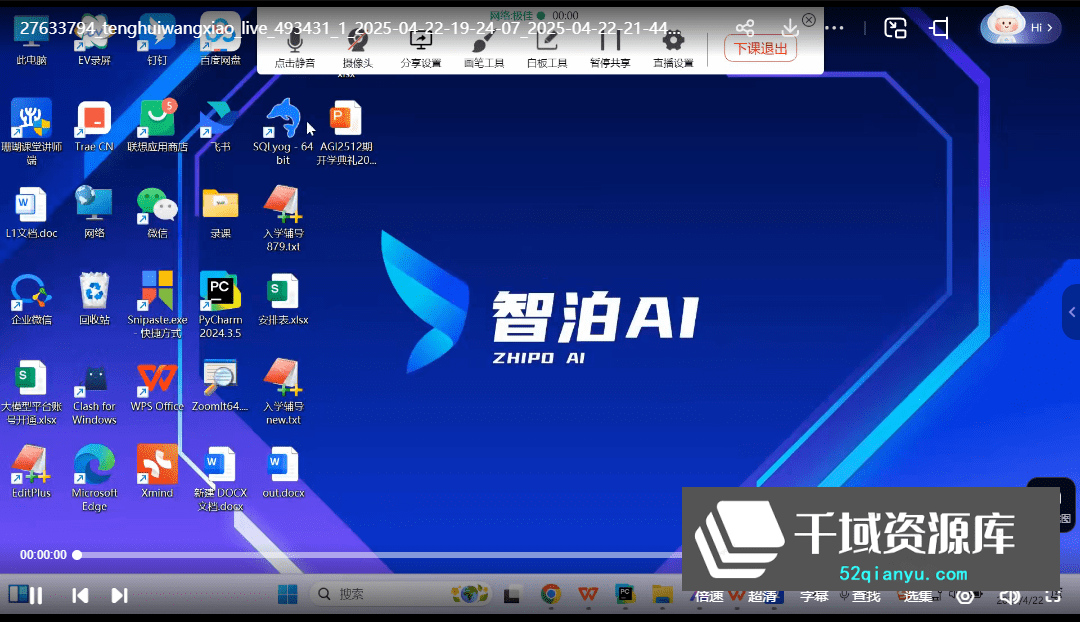Open the EV录屏 desktop shortcut
The height and width of the screenshot is (622, 1080).
pyautogui.click(x=94, y=40)
